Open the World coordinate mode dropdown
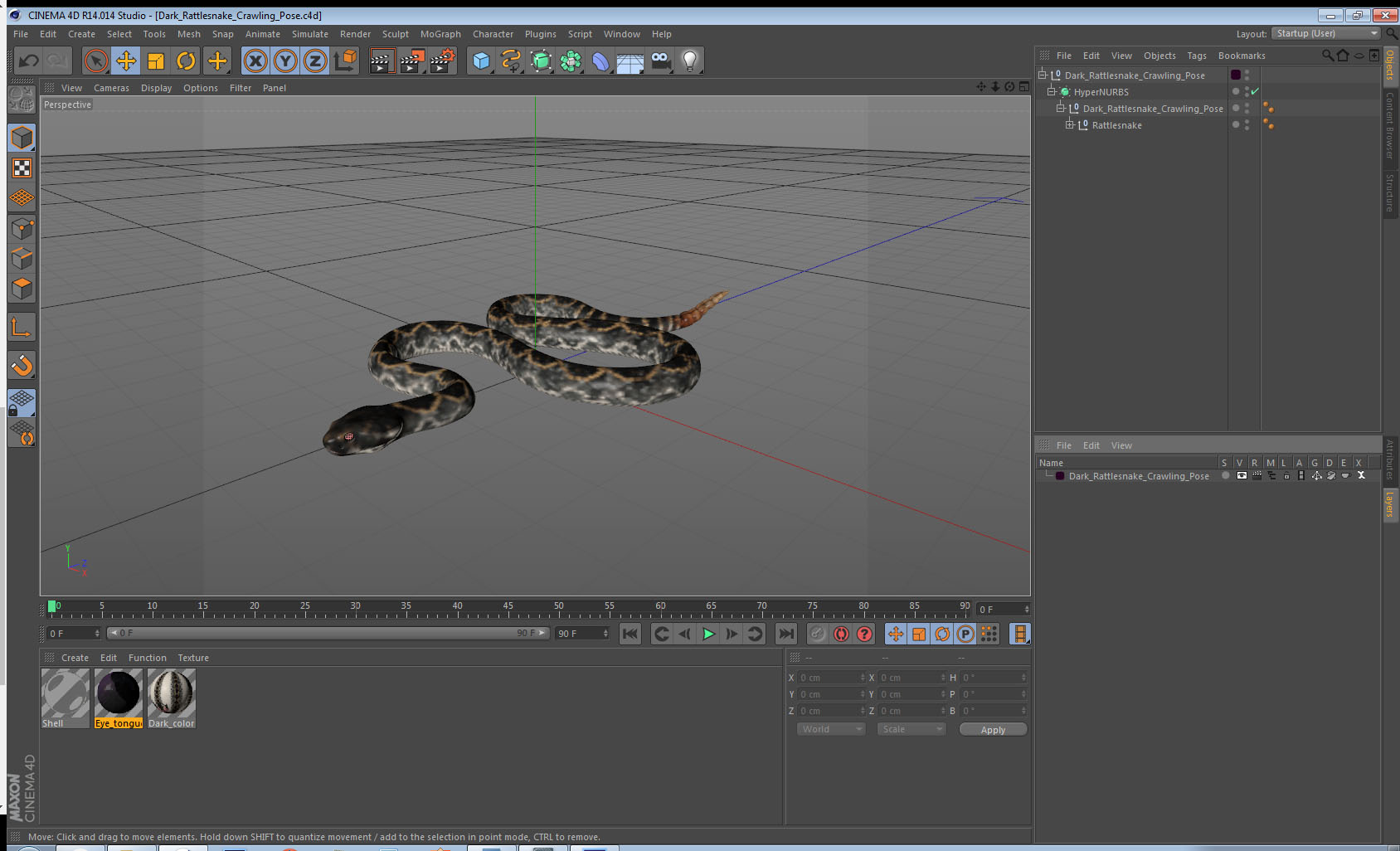1400x851 pixels. 831,729
